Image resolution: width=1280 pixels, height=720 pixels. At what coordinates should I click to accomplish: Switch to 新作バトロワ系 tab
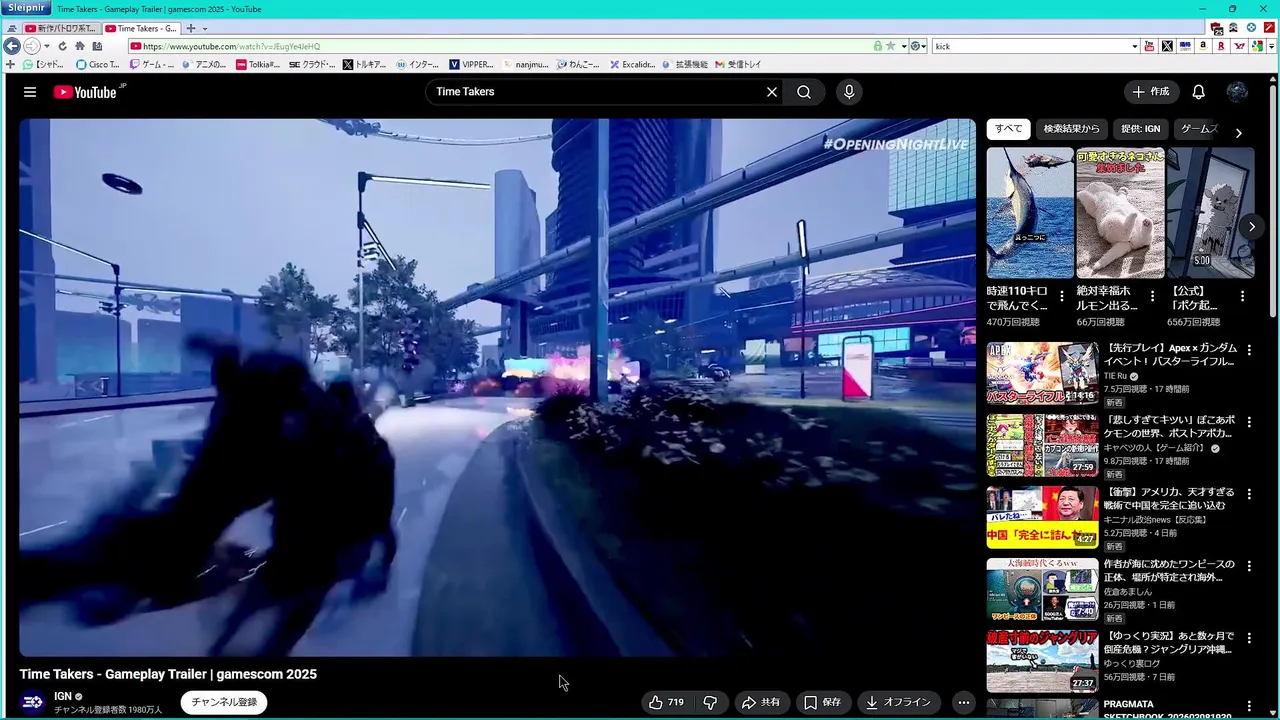(x=60, y=28)
